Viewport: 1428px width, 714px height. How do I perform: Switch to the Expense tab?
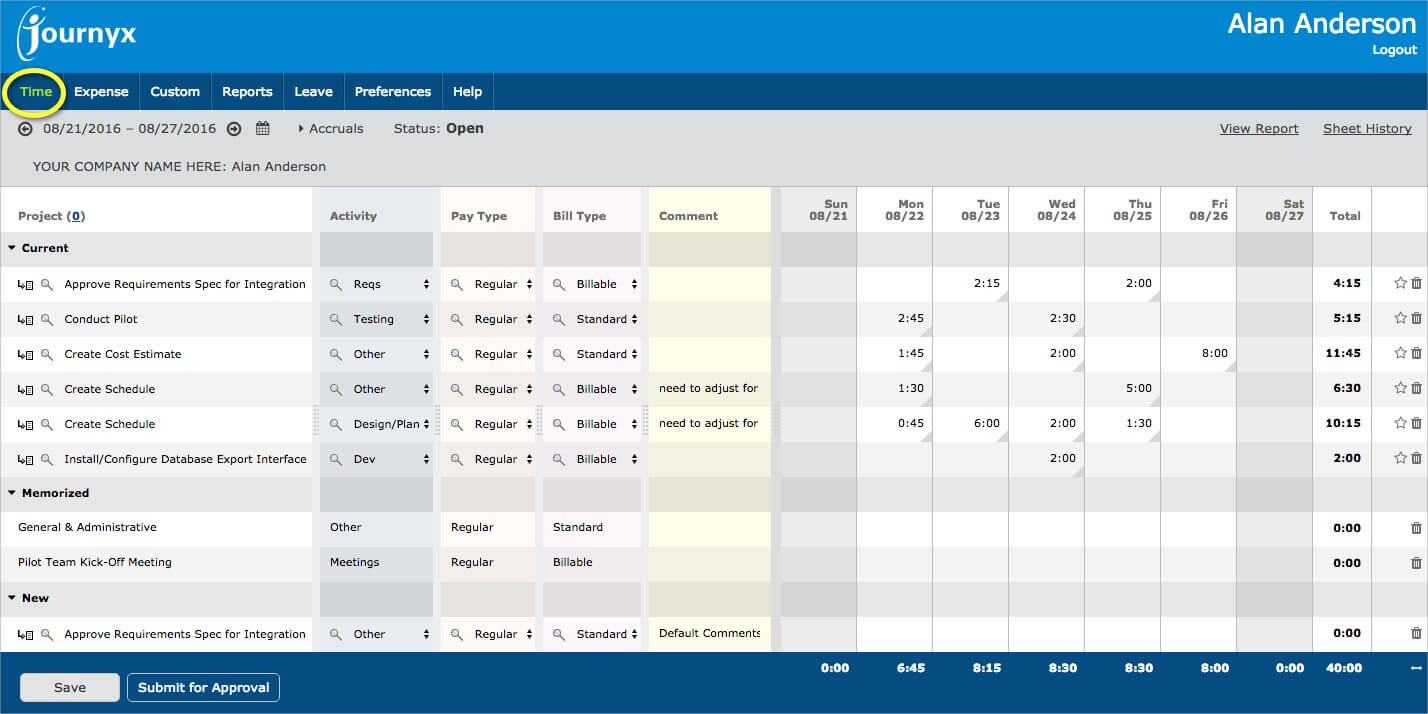click(100, 91)
